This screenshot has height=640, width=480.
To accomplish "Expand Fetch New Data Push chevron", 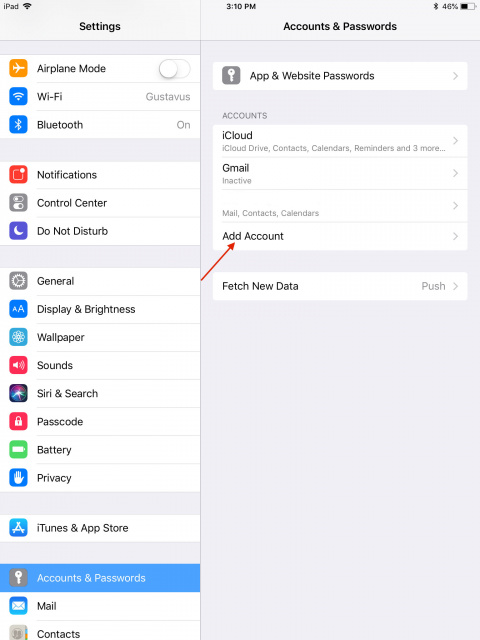I will pyautogui.click(x=456, y=287).
